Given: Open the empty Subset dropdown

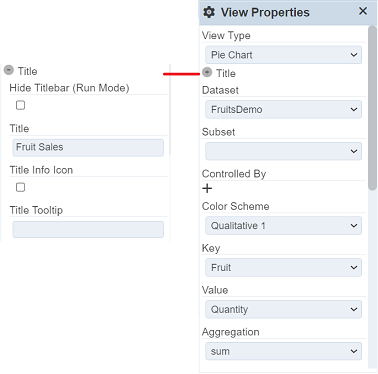Looking at the screenshot, I should pos(283,151).
